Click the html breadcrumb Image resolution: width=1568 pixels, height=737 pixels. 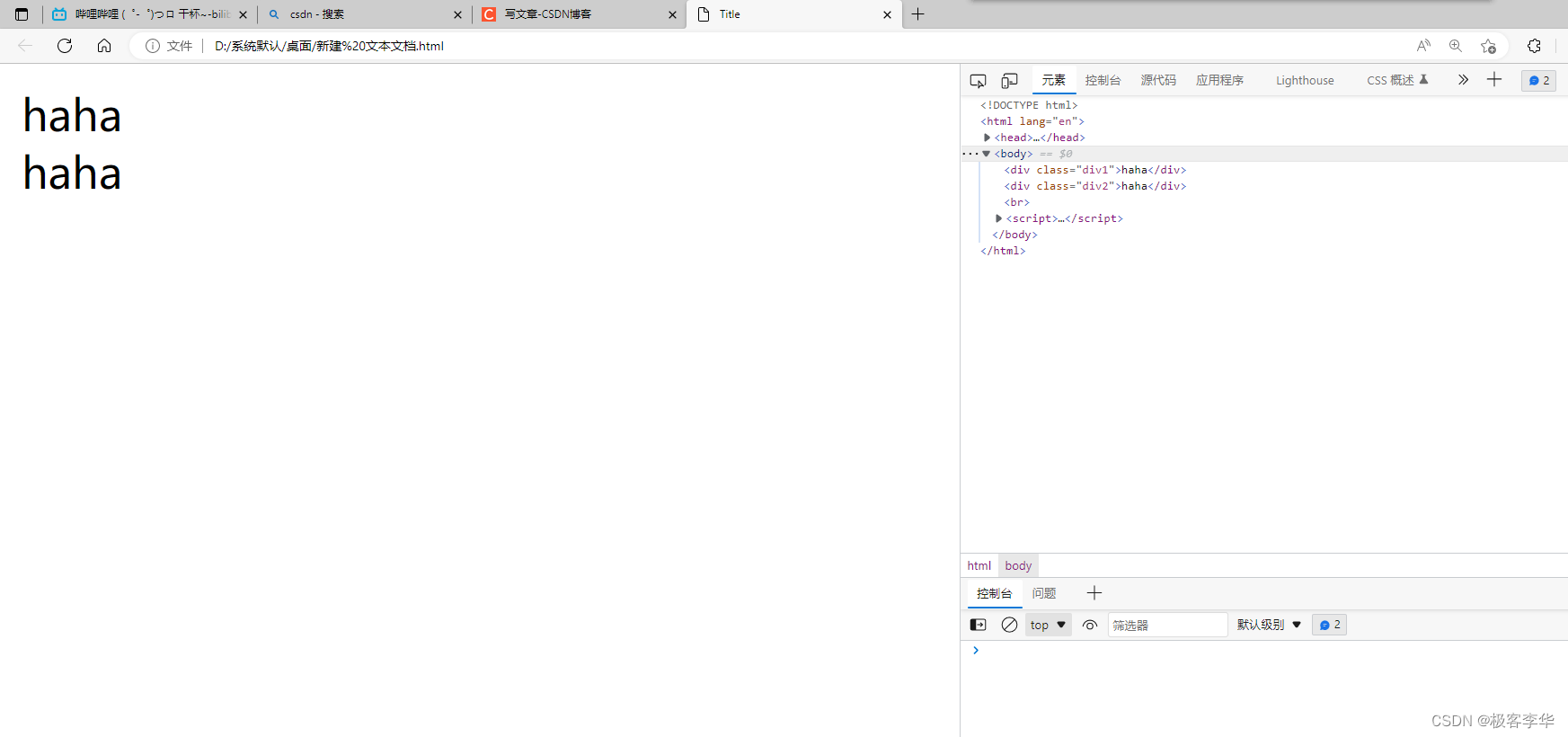[x=979, y=565]
